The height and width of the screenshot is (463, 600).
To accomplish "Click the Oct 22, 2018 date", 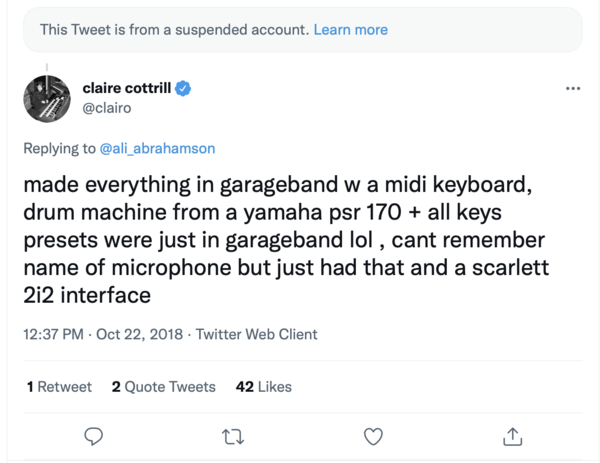I will pos(139,334).
